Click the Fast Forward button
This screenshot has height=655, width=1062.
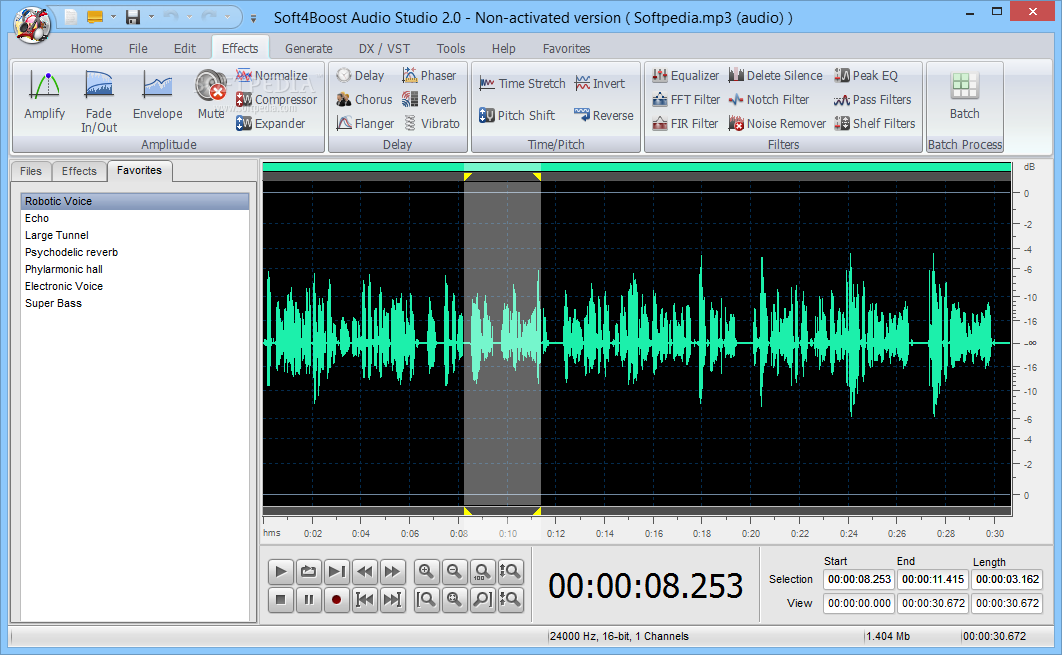pyautogui.click(x=392, y=572)
